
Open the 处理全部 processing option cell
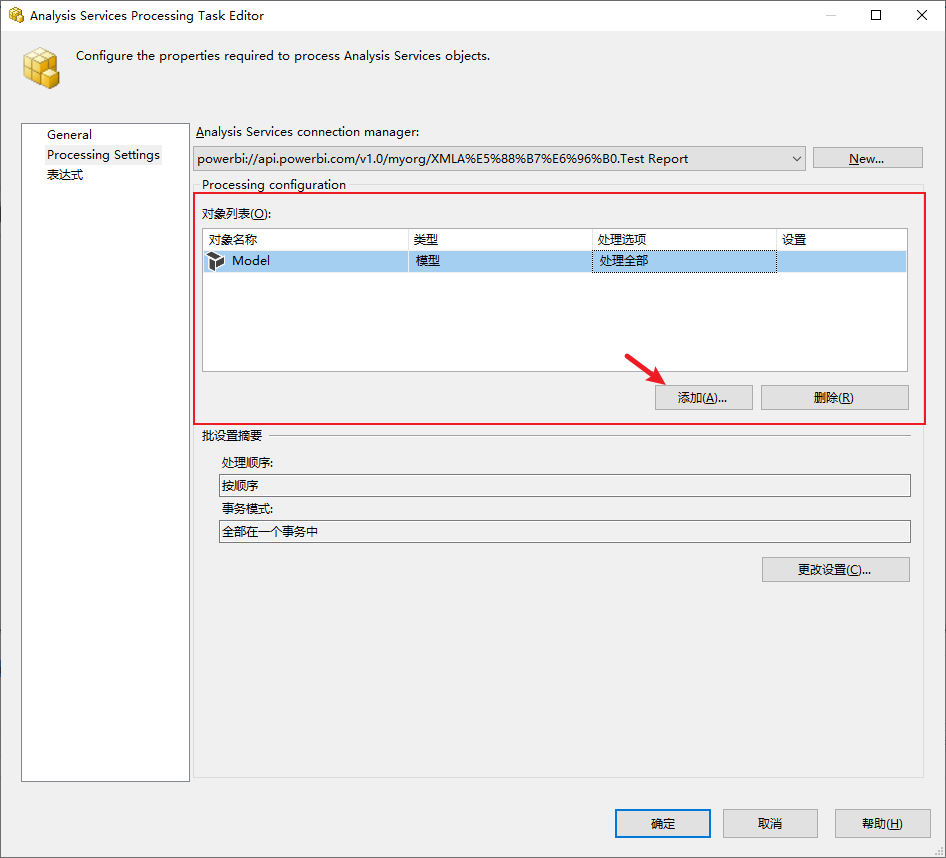683,261
